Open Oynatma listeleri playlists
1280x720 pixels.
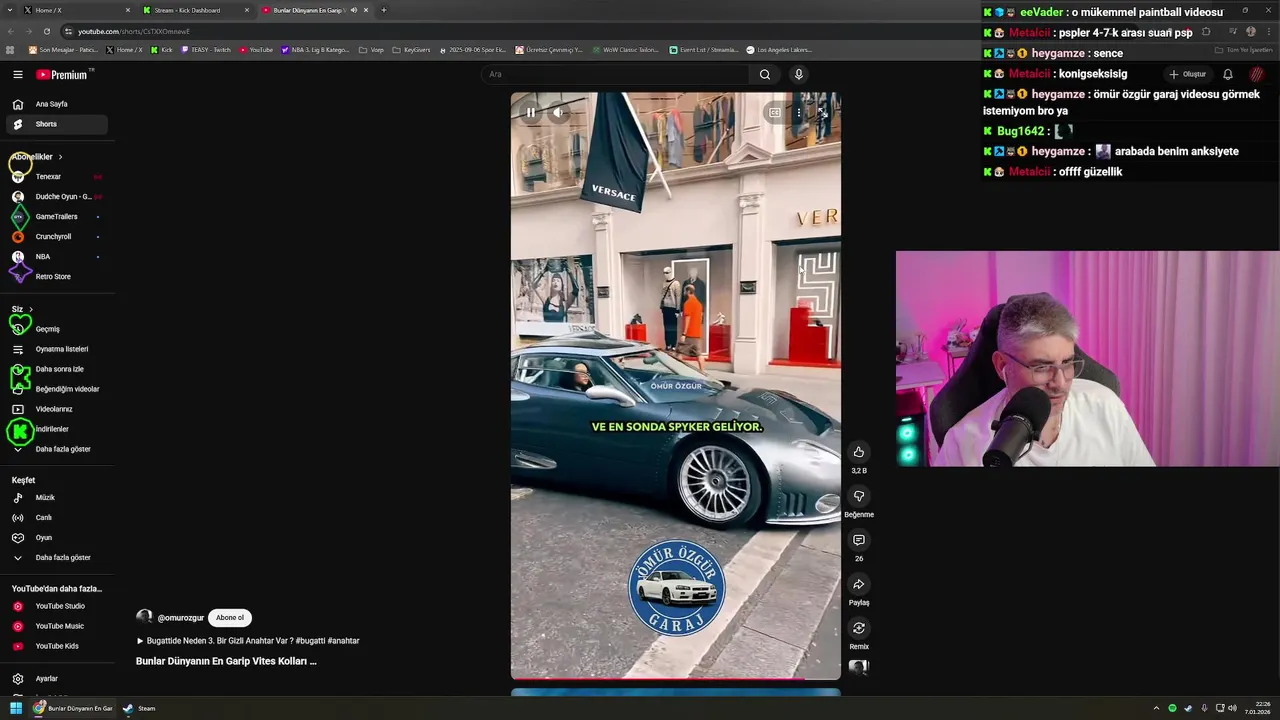[57, 349]
